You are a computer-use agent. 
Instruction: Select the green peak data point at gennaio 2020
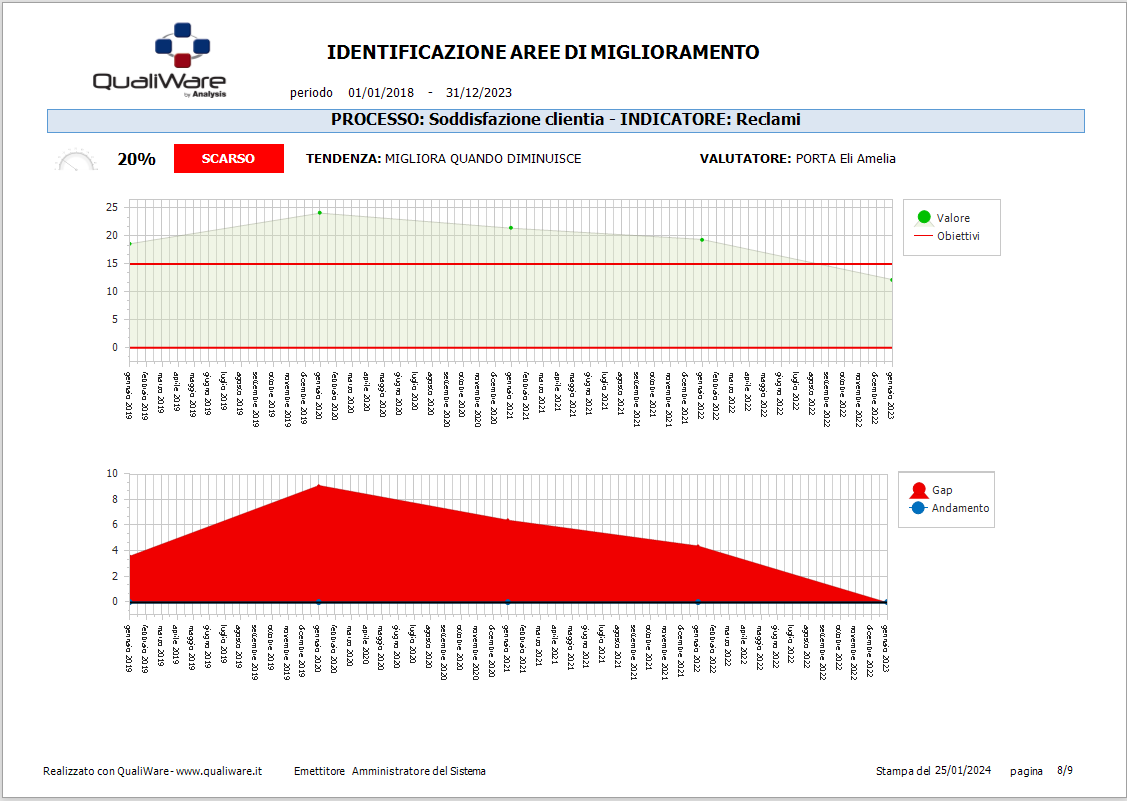319,212
